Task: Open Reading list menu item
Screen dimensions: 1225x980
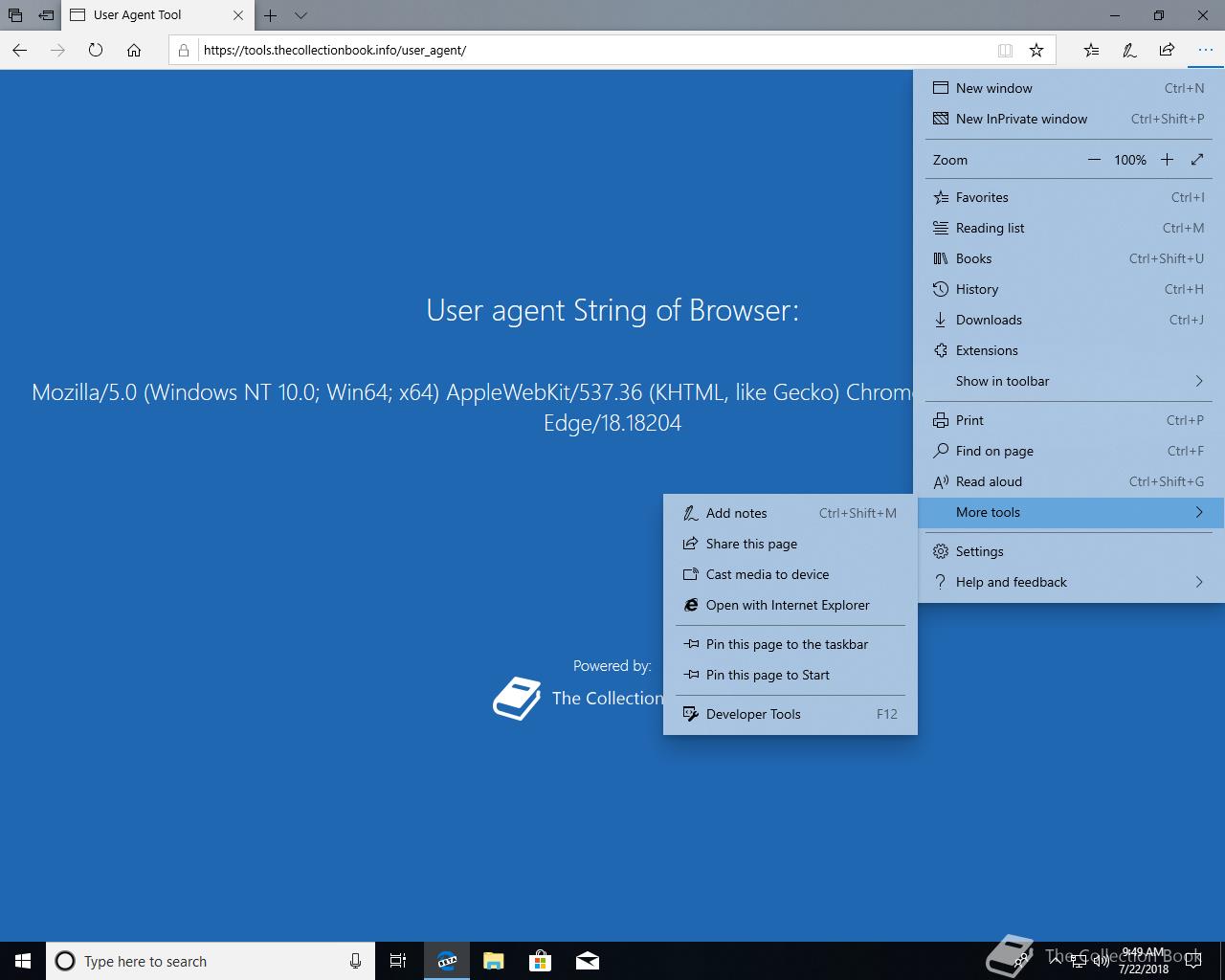Action: 1070,228
